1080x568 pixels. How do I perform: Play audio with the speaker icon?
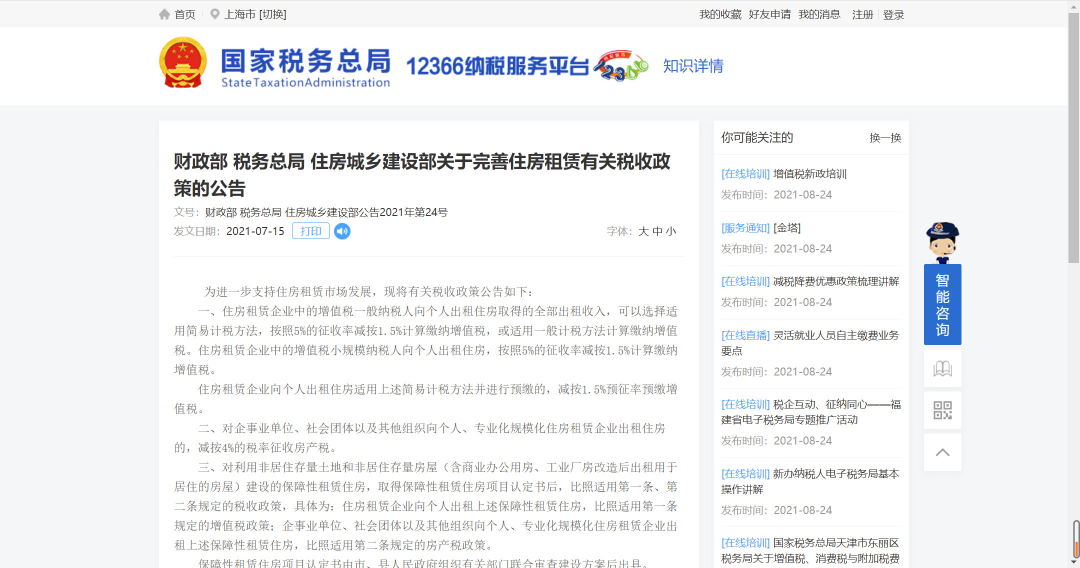(x=342, y=231)
